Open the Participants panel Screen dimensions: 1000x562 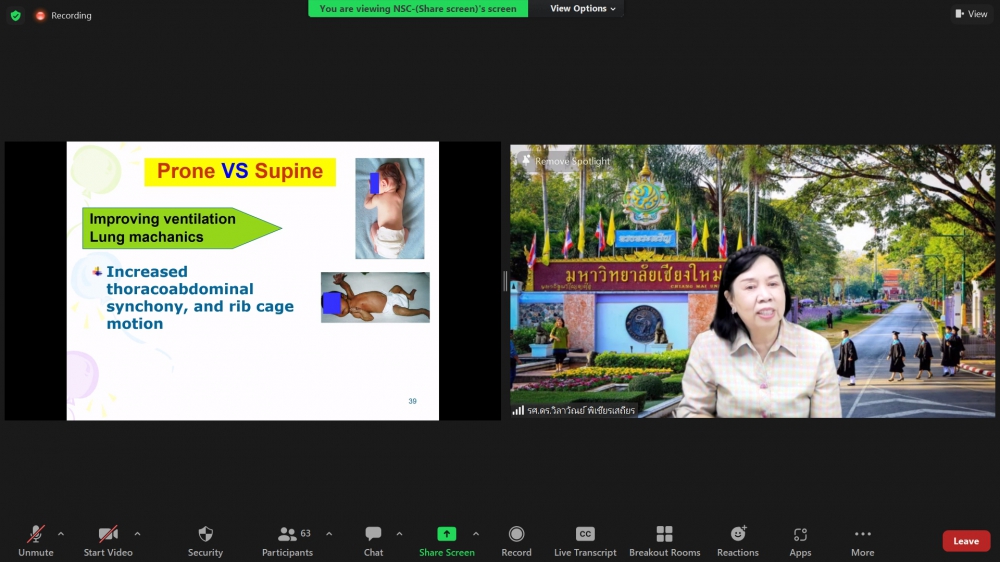tap(287, 535)
